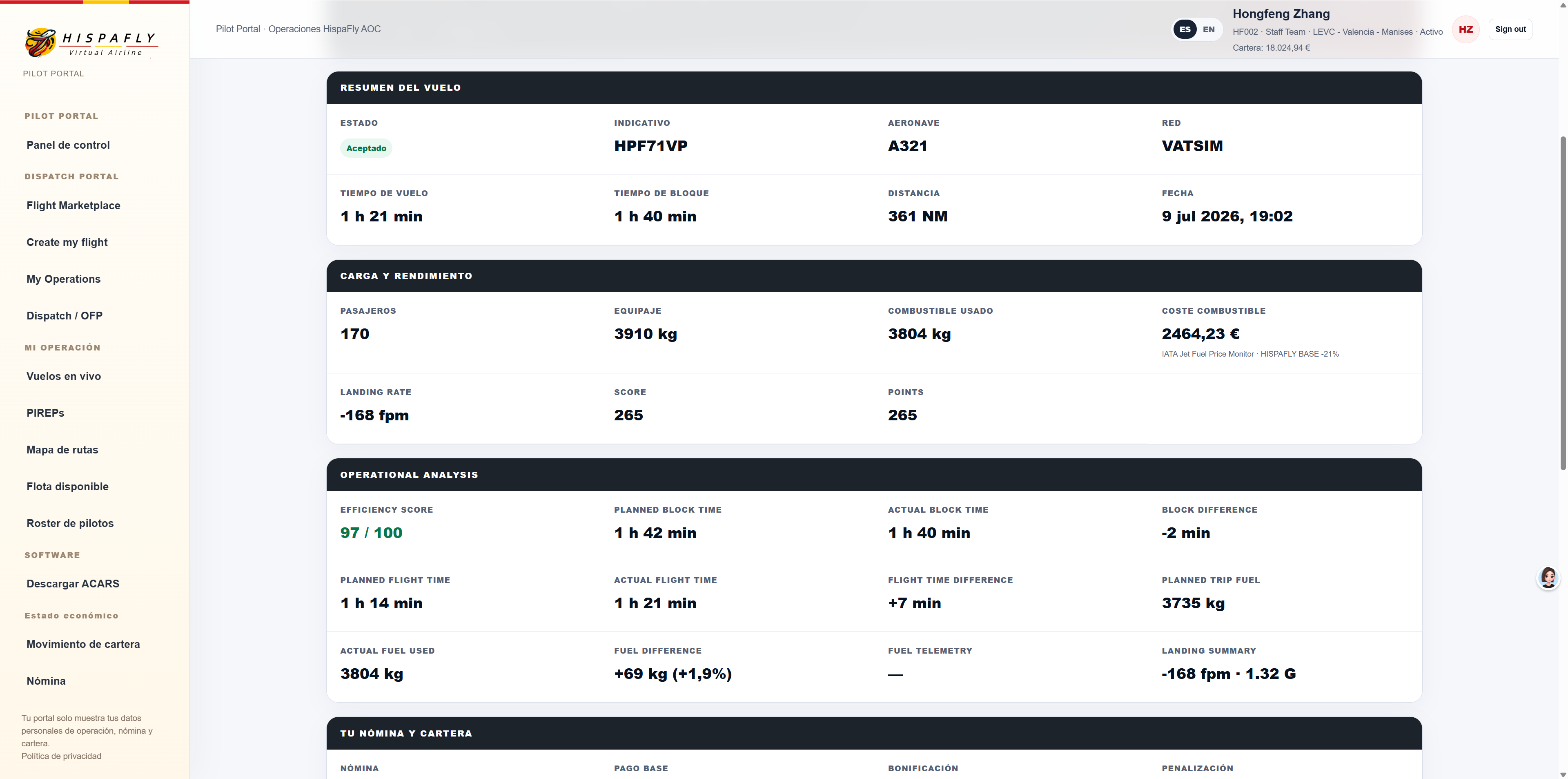Select fuel difference +69 kg (+1,9%)
Image resolution: width=1568 pixels, height=779 pixels.
coord(673,674)
